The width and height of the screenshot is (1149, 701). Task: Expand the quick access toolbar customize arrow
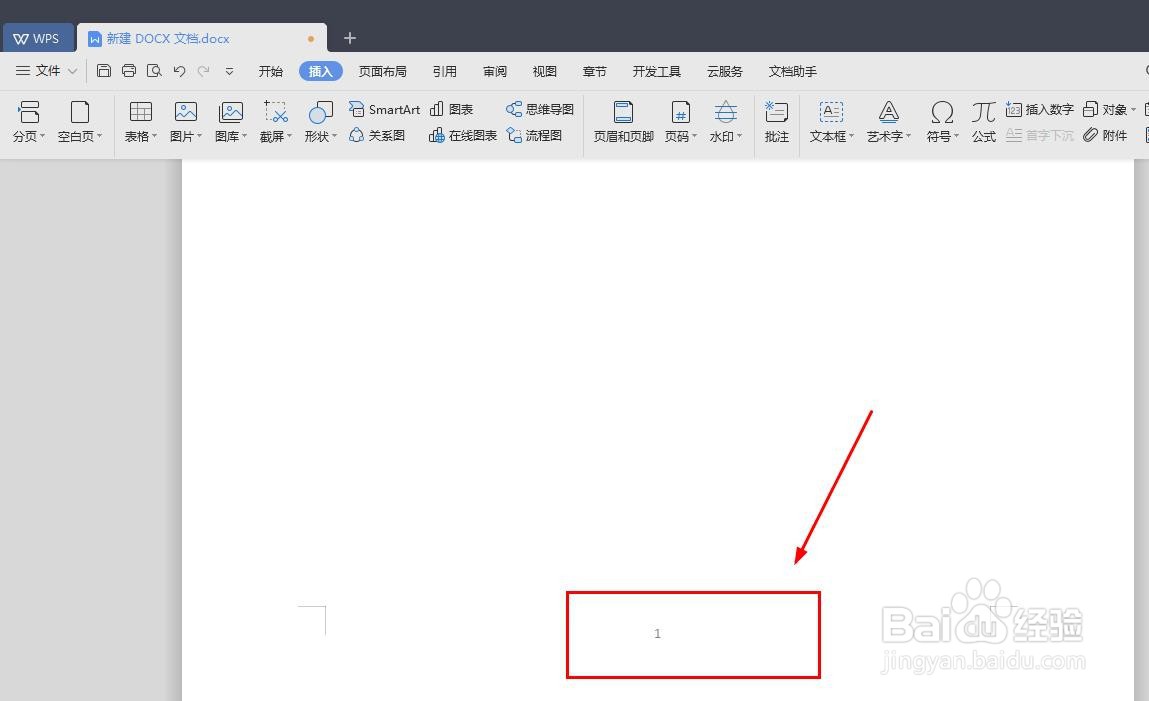[229, 72]
